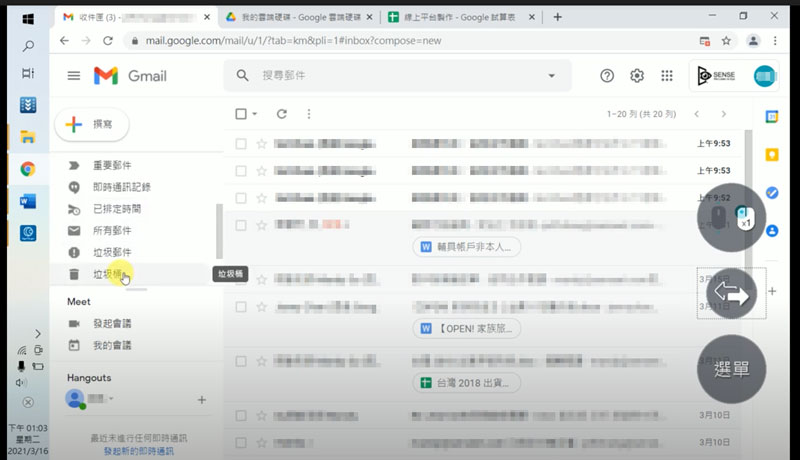Click the search magnifier icon in Gmail
The image size is (800, 460).
(242, 76)
